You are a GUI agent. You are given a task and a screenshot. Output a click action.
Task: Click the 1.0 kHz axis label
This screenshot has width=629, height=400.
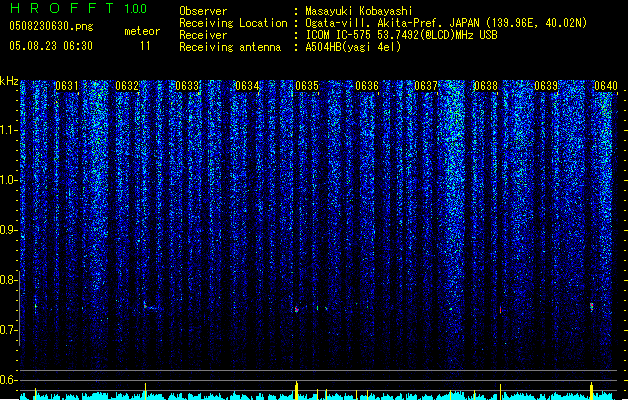(8, 180)
